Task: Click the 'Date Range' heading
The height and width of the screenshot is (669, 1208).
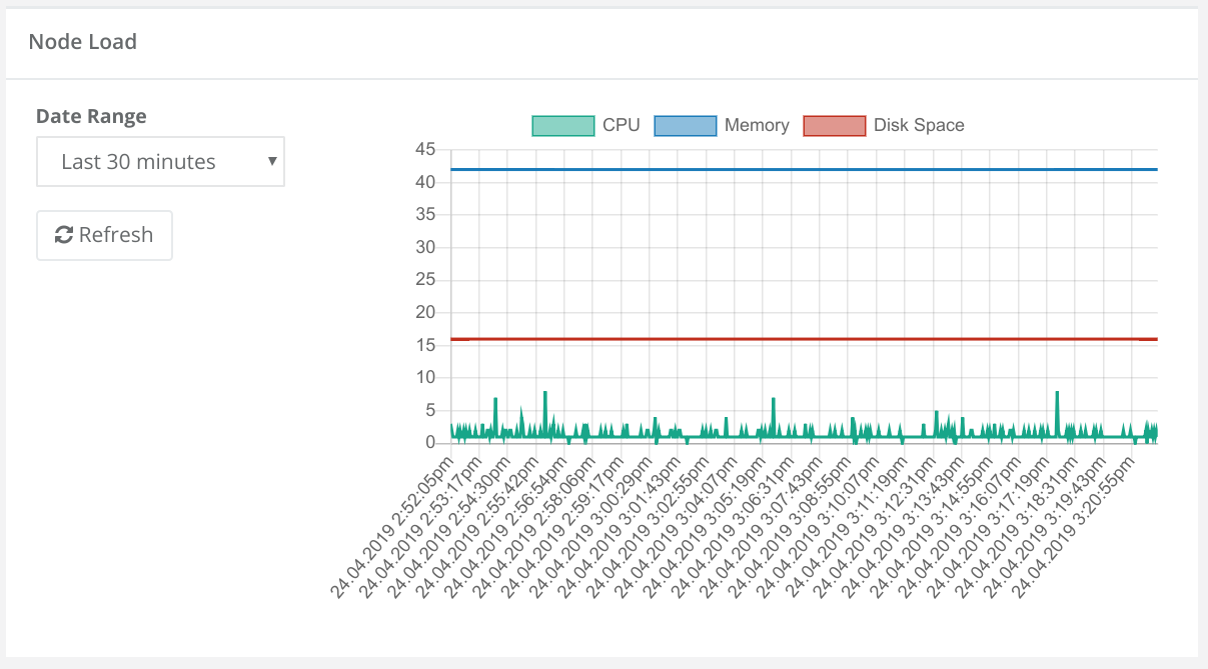Action: pos(89,116)
